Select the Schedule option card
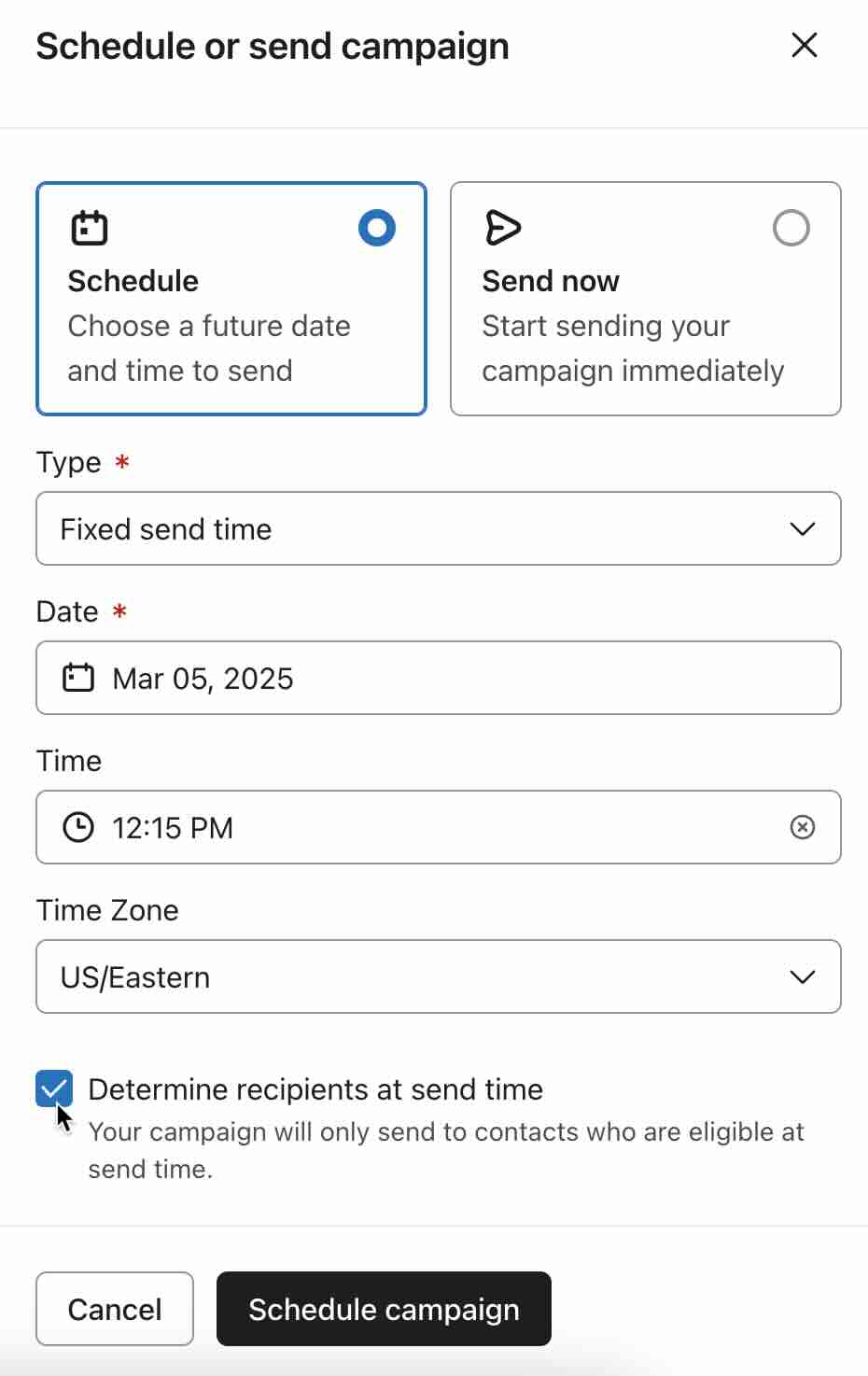The height and width of the screenshot is (1376, 868). pos(231,299)
